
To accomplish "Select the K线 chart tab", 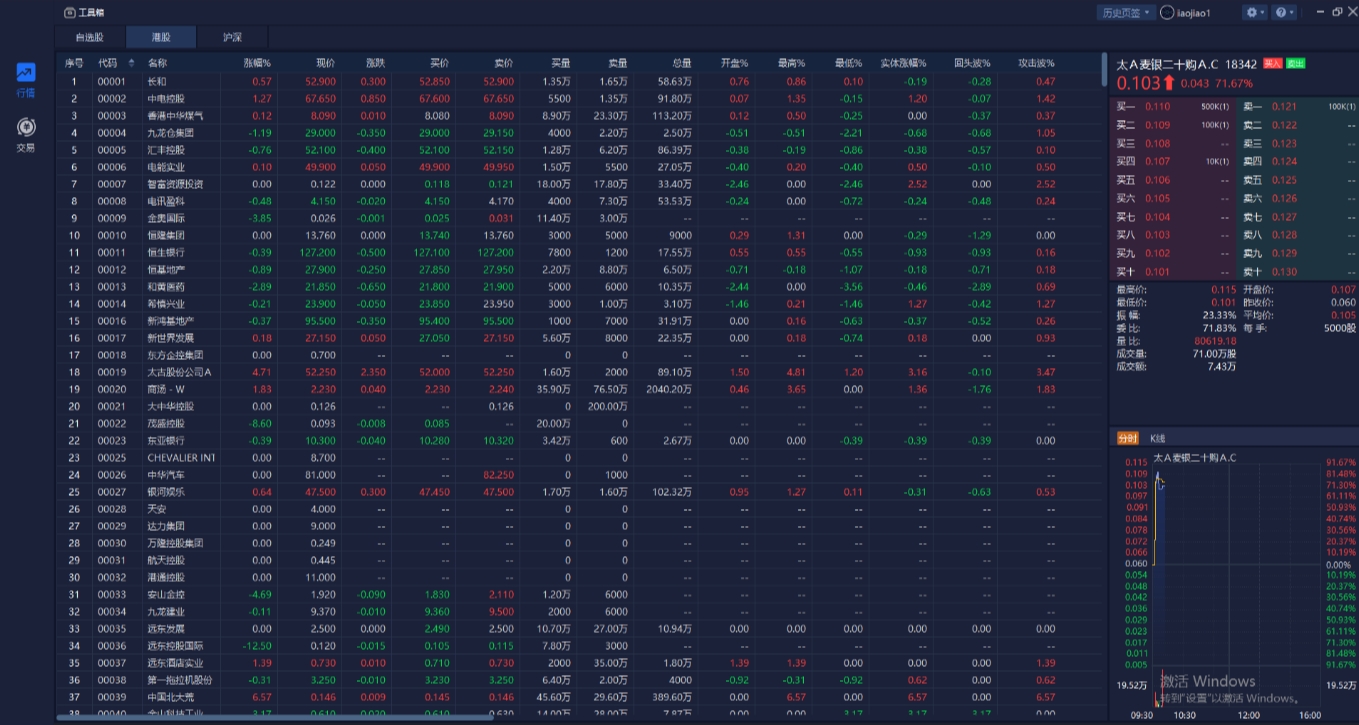I will pyautogui.click(x=1158, y=438).
